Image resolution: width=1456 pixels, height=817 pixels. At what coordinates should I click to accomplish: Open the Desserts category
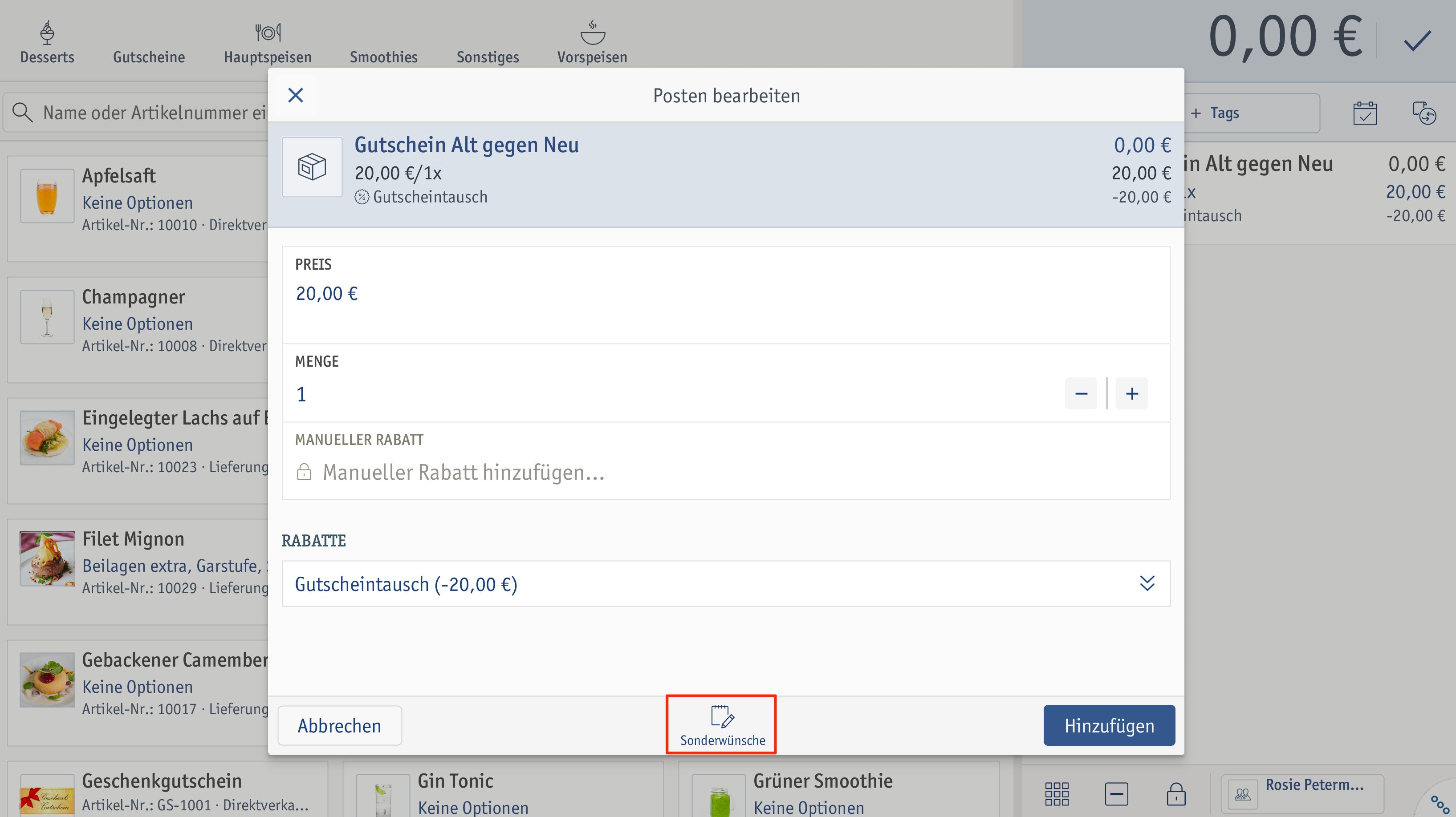pyautogui.click(x=47, y=42)
